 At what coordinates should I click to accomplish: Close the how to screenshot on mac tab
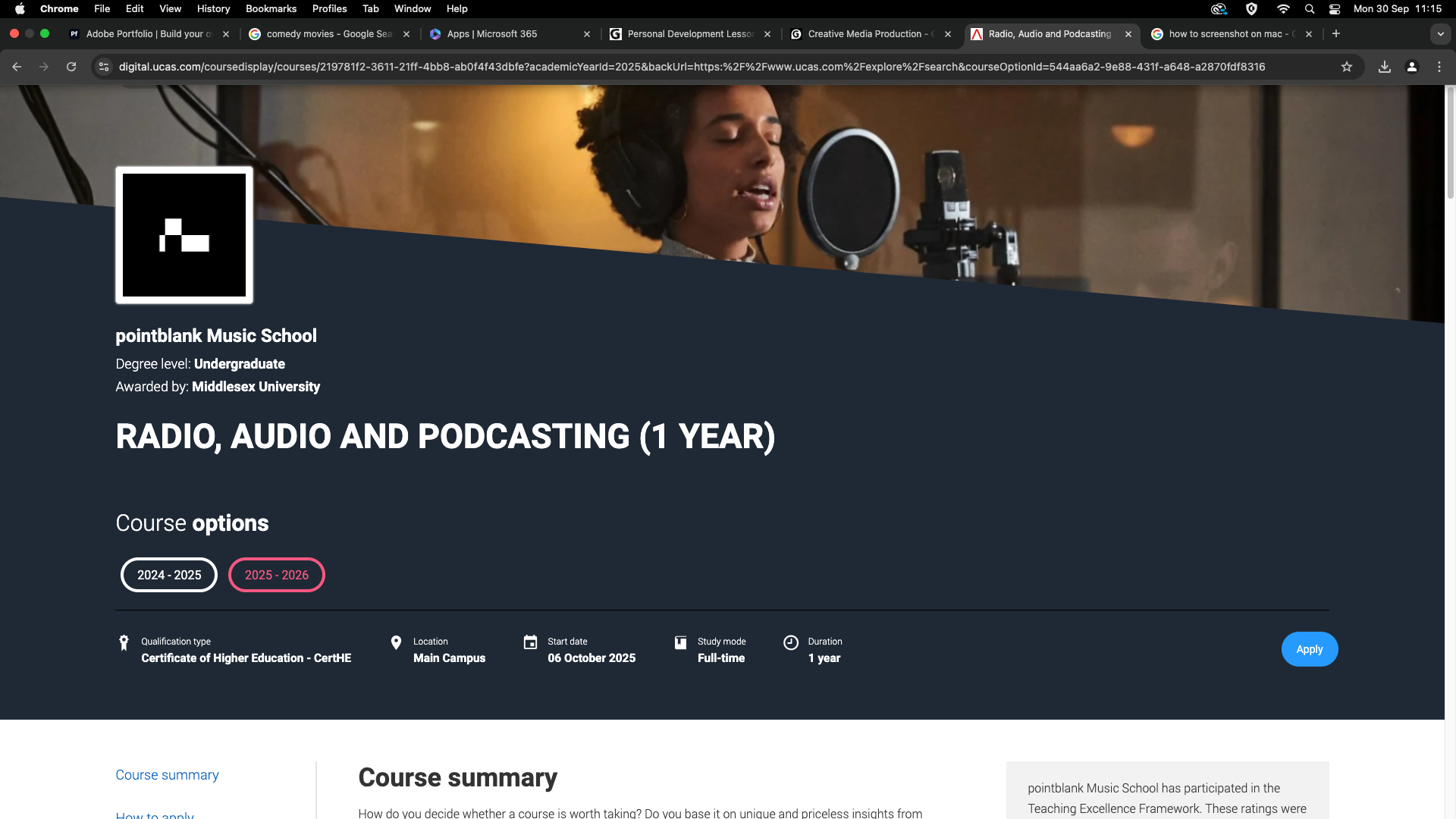[1309, 34]
